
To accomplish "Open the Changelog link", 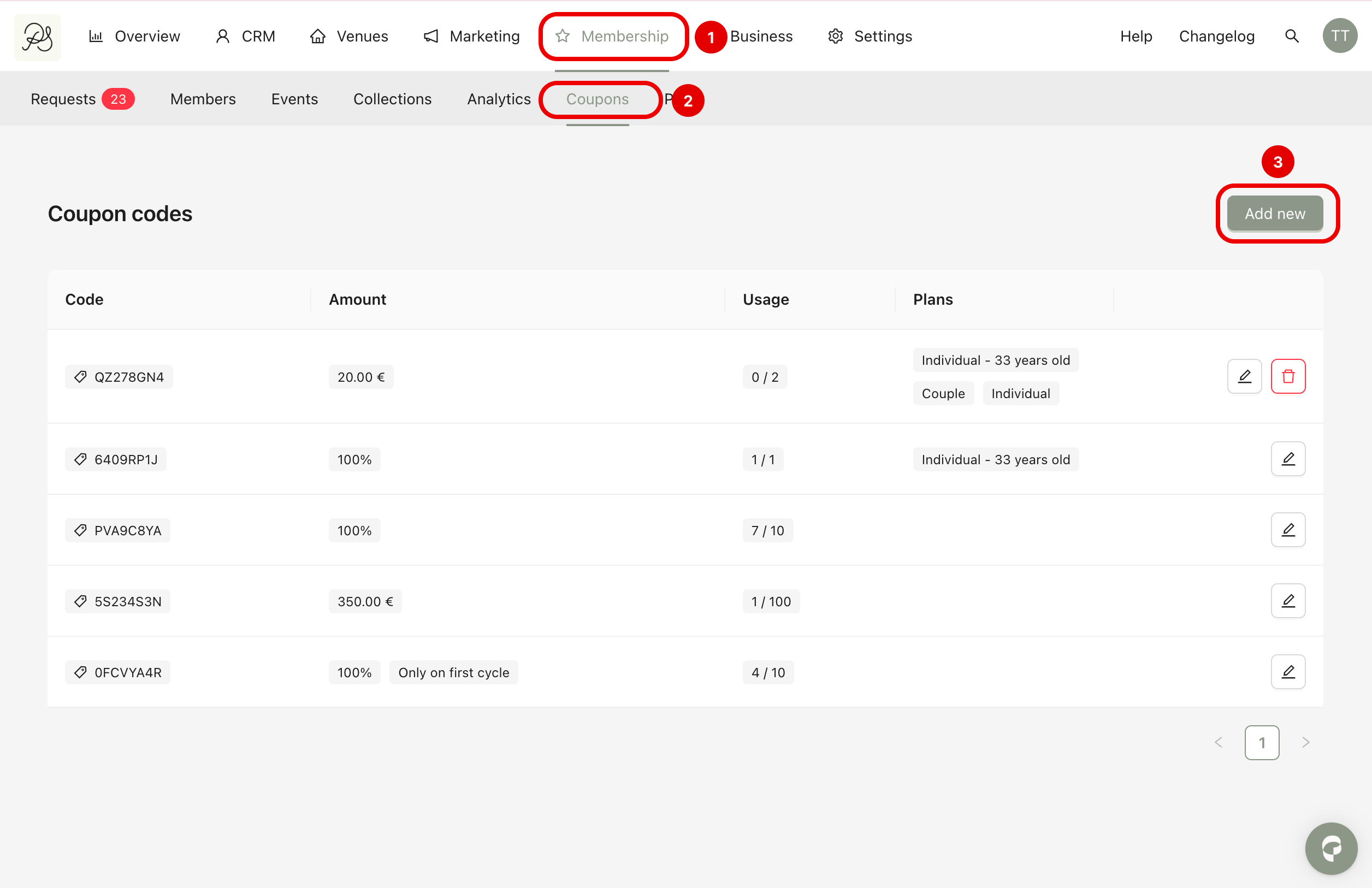I will tap(1216, 36).
